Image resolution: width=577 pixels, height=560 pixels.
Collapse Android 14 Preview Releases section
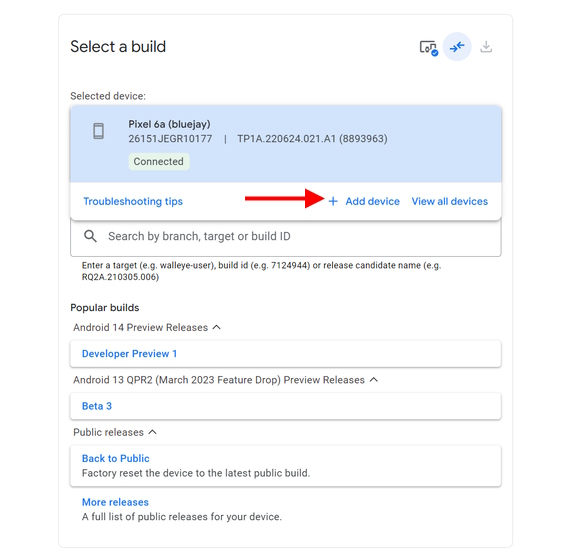pyautogui.click(x=217, y=327)
